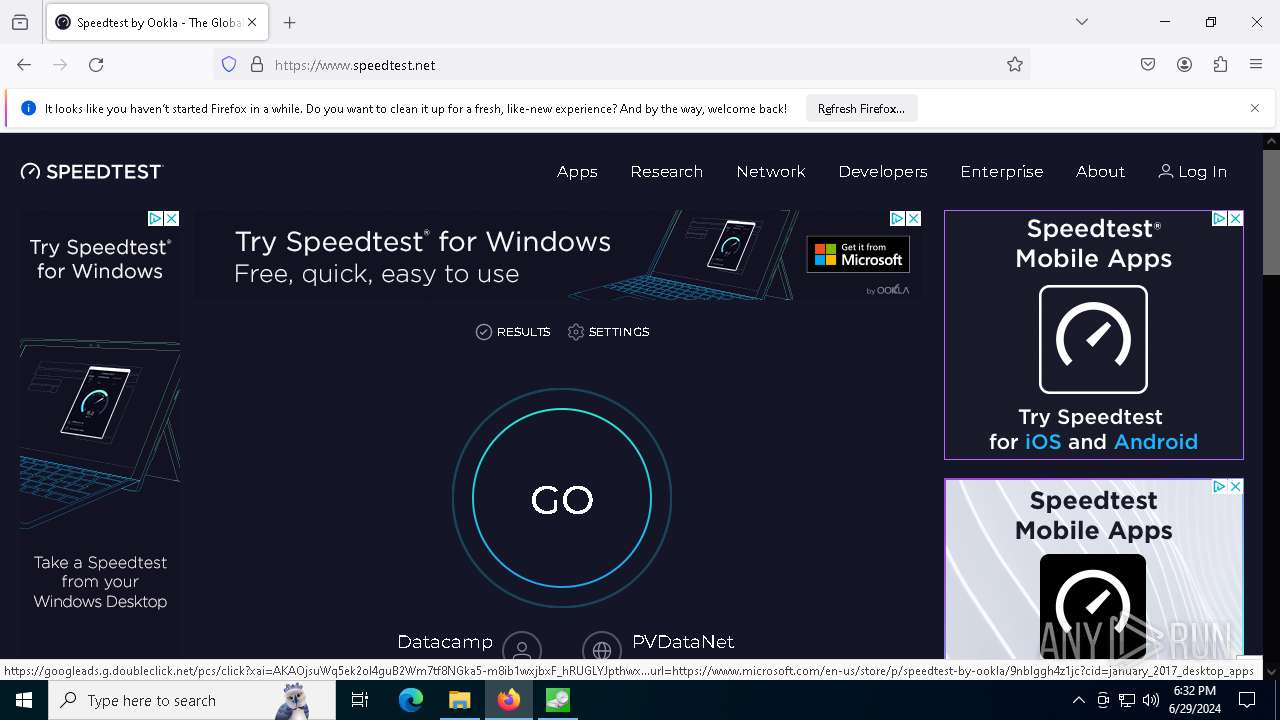This screenshot has height=720, width=1280.
Task: Close the upper right Mobile Apps ad
Action: coord(1235,218)
